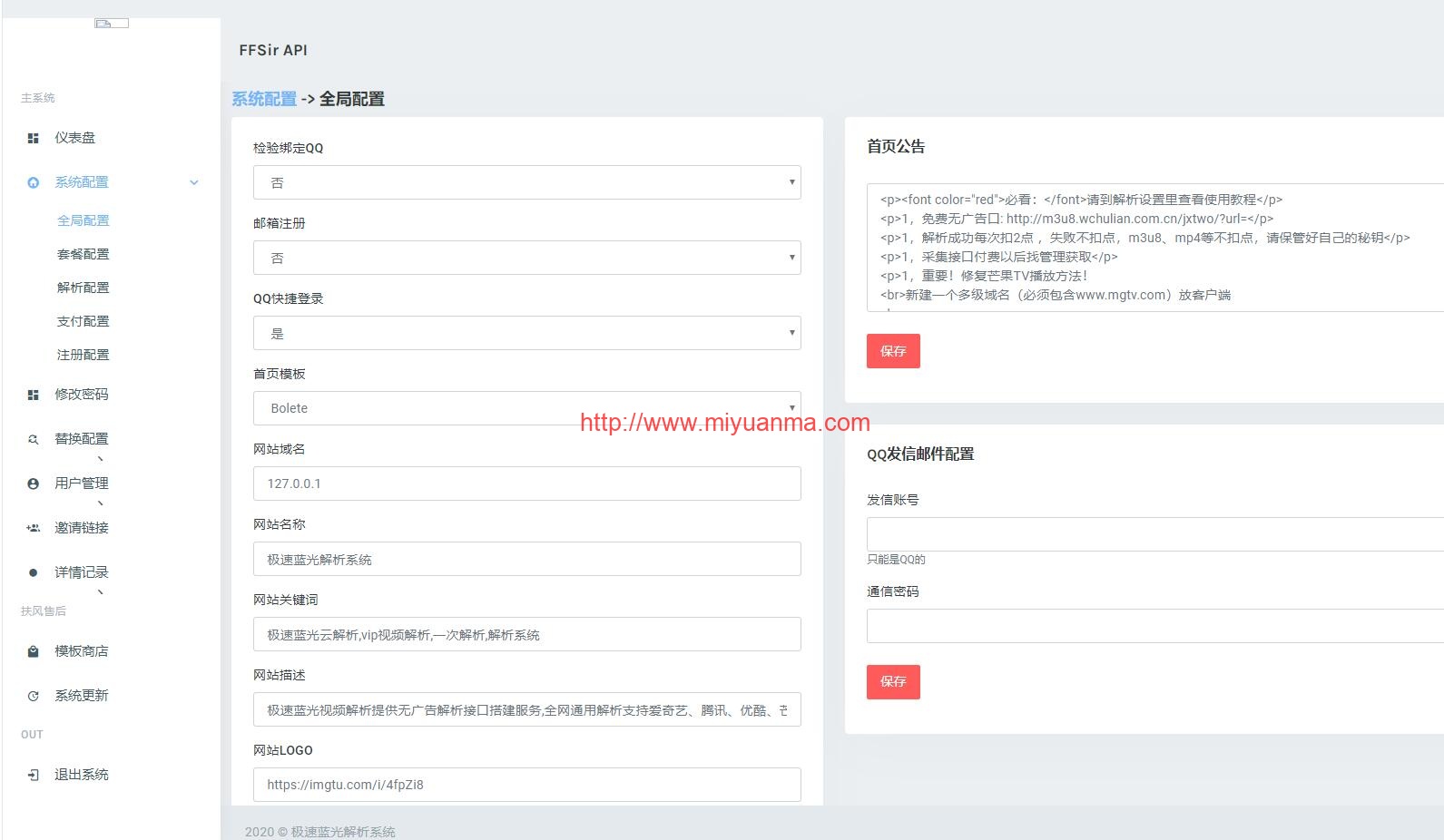
Task: Open 系统更新 menu entry
Action: [x=81, y=696]
